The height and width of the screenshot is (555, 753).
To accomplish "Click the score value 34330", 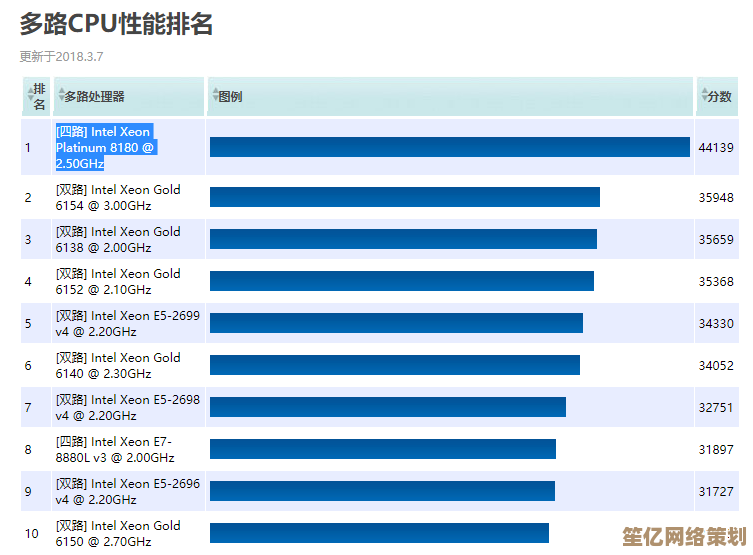I will [716, 324].
